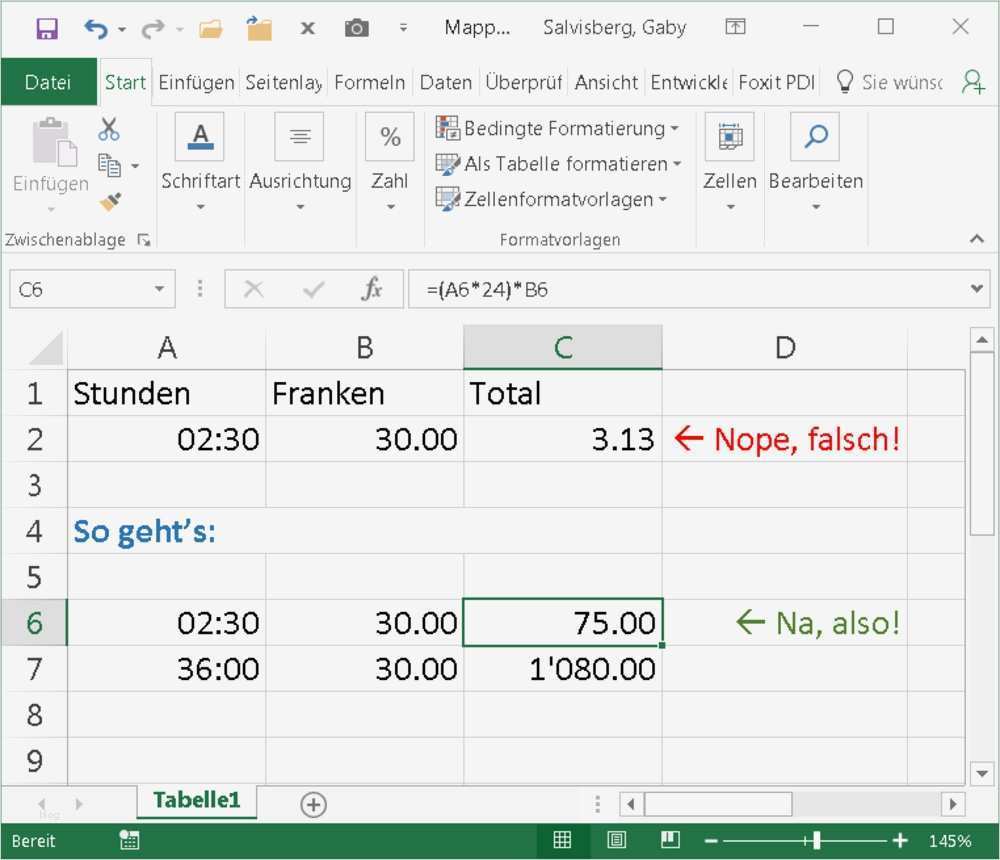Switch to the Einfügen ribbon tab
Image resolution: width=1000 pixels, height=860 pixels.
[196, 82]
